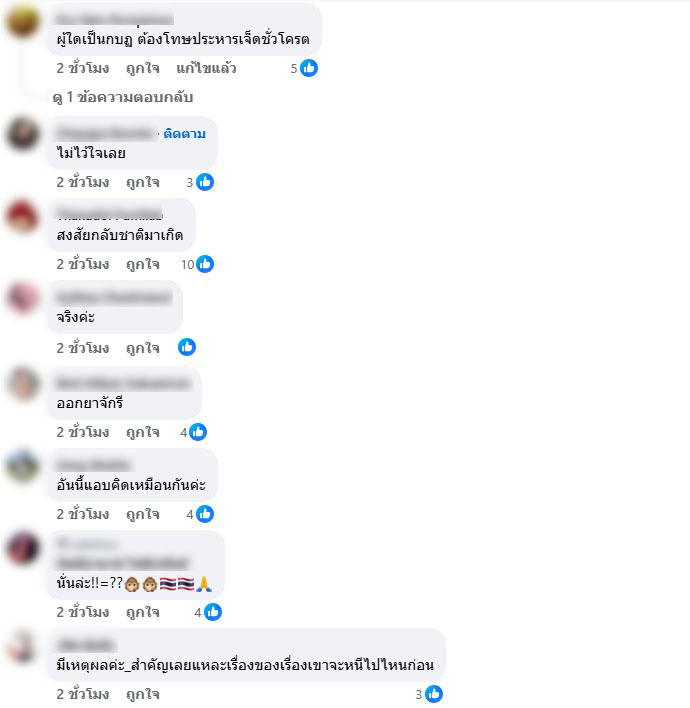This screenshot has height=708, width=690.
Task: Click 'แก้ไขแล้ว' to see edit history
Action: pyautogui.click(x=206, y=68)
